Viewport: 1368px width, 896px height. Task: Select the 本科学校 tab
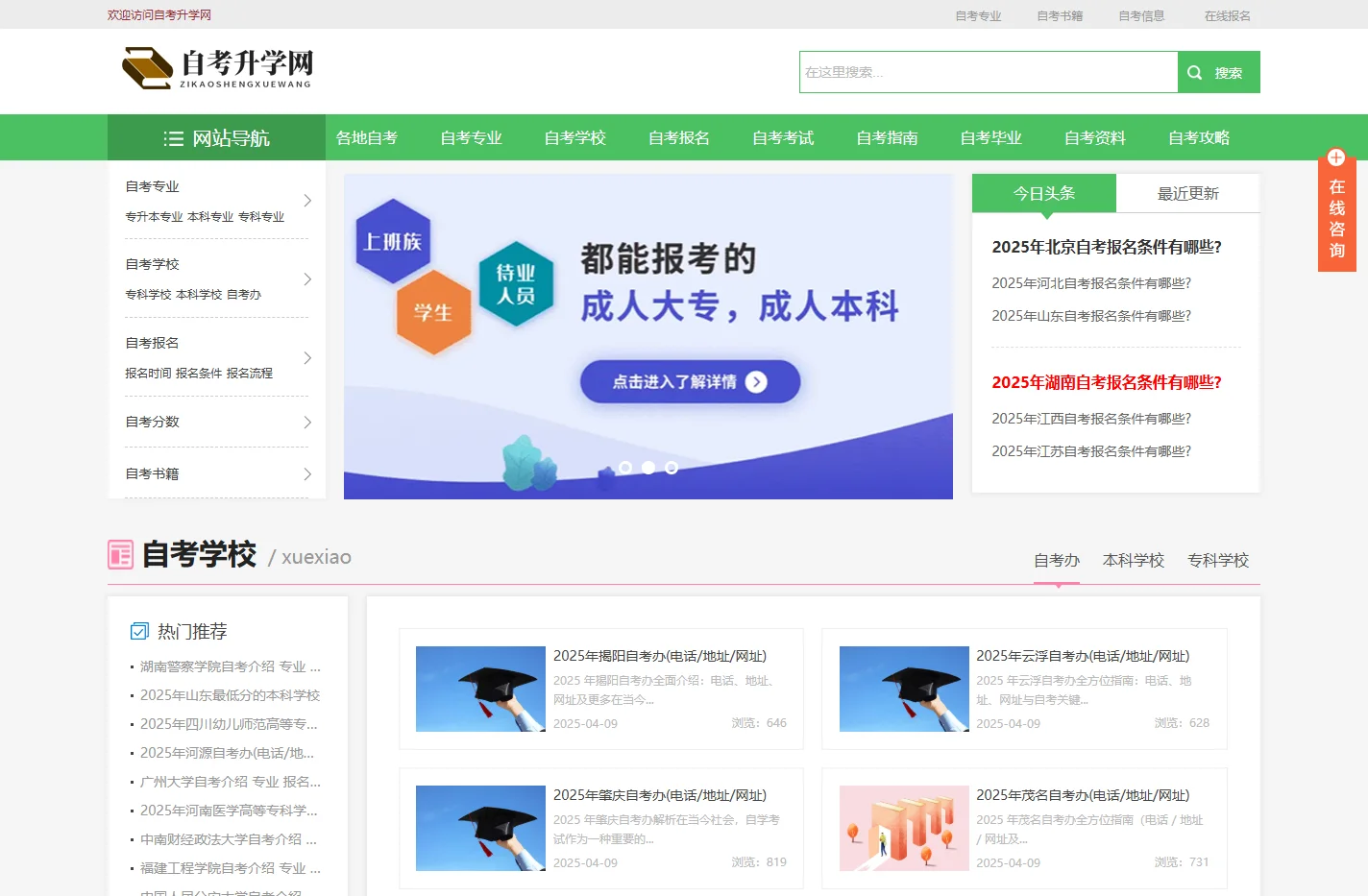(1134, 560)
